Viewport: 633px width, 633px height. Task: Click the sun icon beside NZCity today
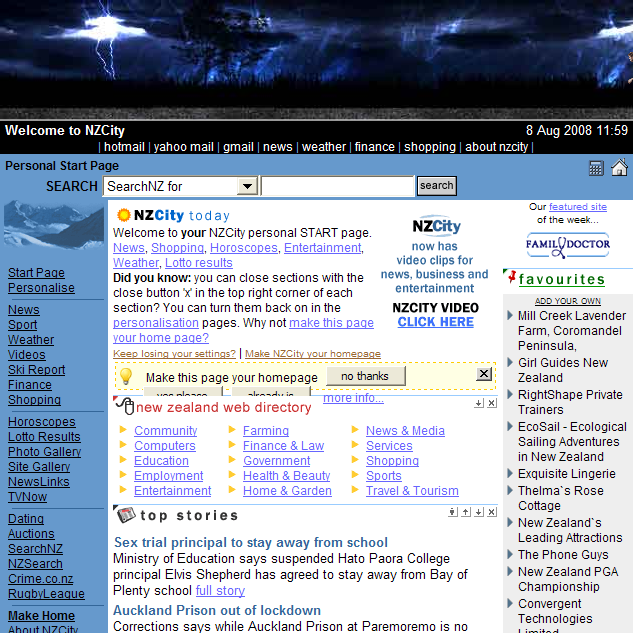(x=124, y=215)
